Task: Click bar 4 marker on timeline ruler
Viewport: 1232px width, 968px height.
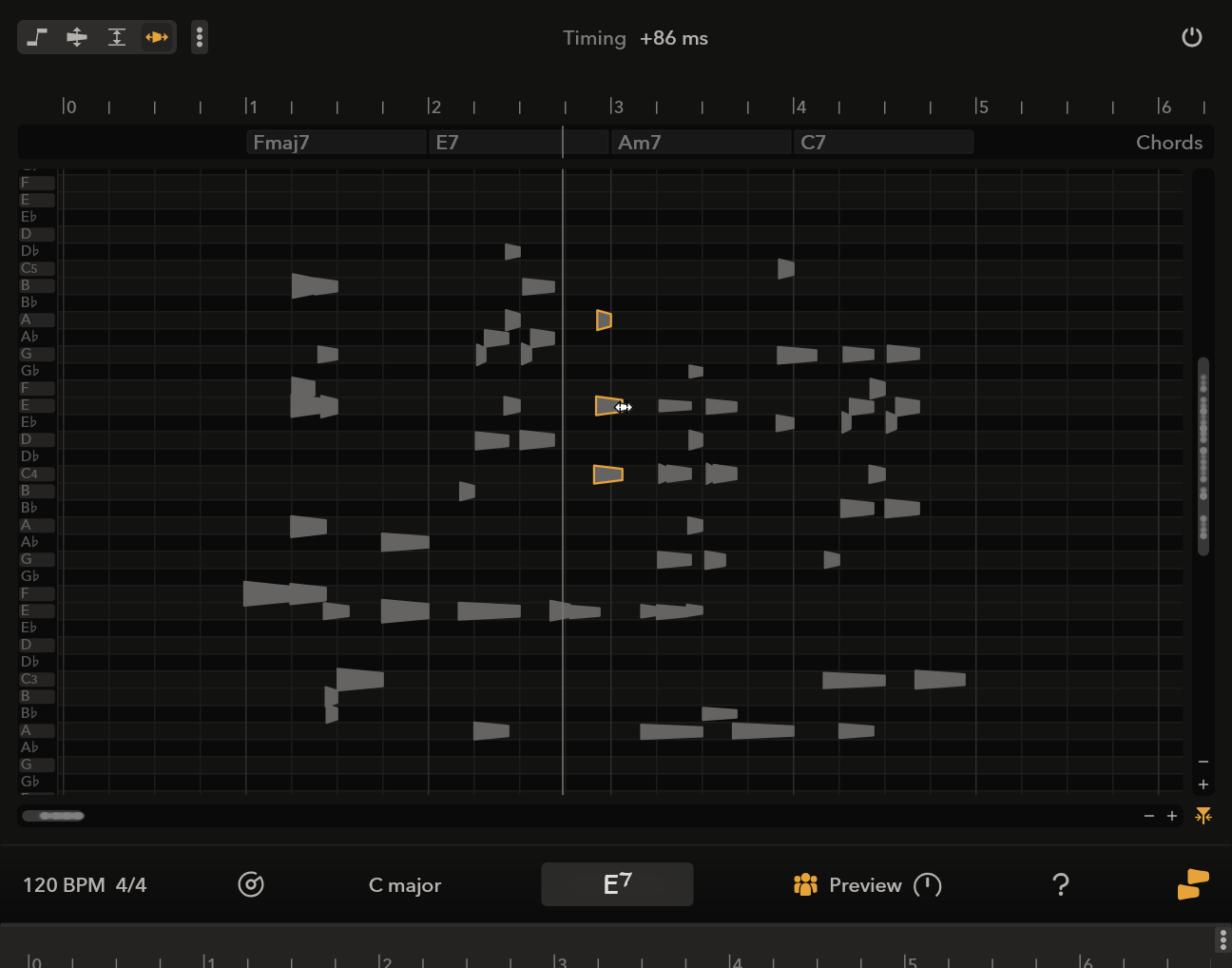Action: (x=799, y=106)
